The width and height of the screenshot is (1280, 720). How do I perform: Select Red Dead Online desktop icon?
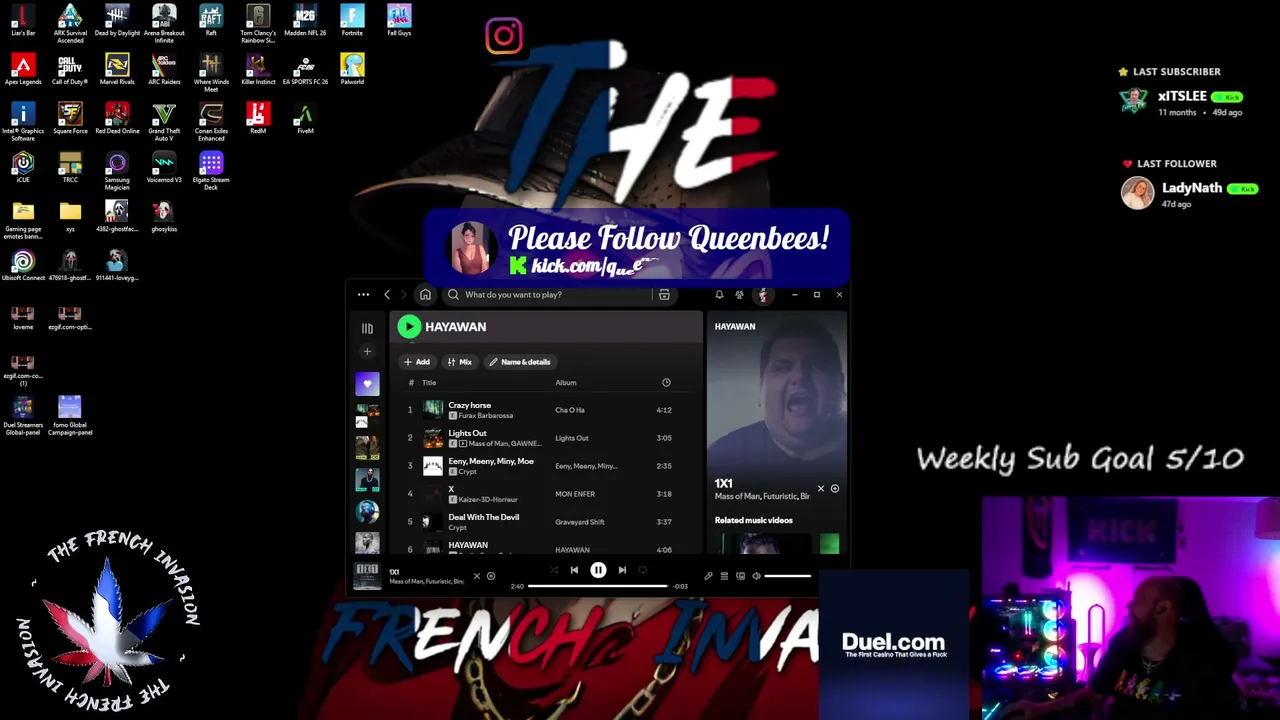pos(117,119)
